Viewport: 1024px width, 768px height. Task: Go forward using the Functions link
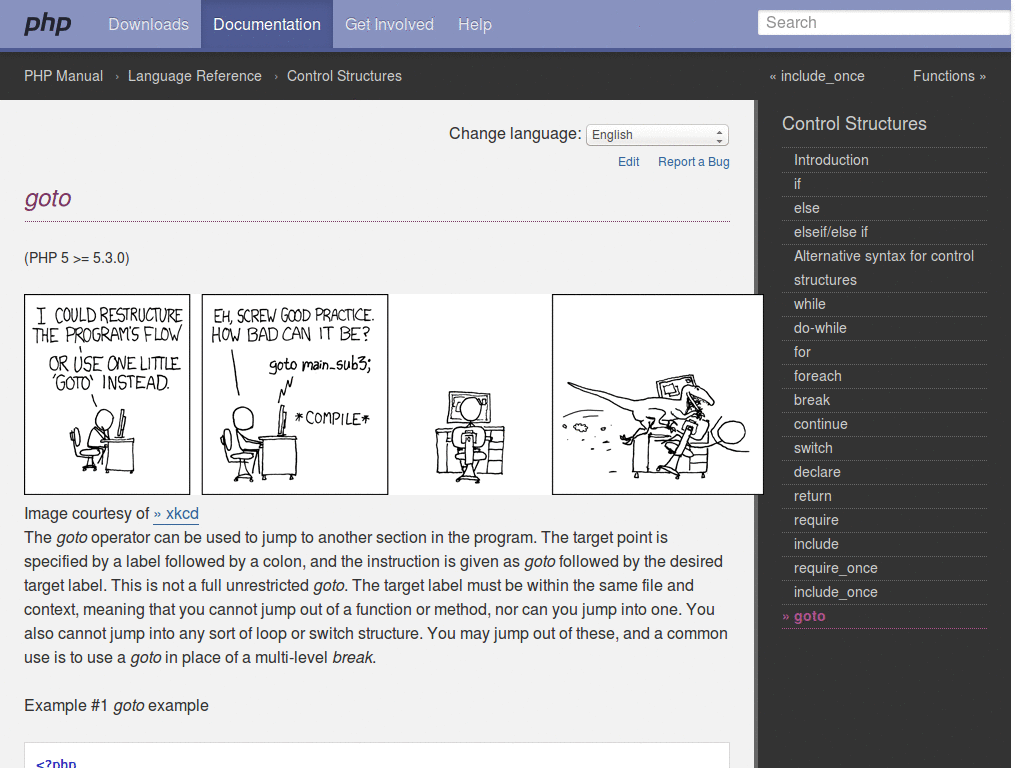tap(944, 75)
